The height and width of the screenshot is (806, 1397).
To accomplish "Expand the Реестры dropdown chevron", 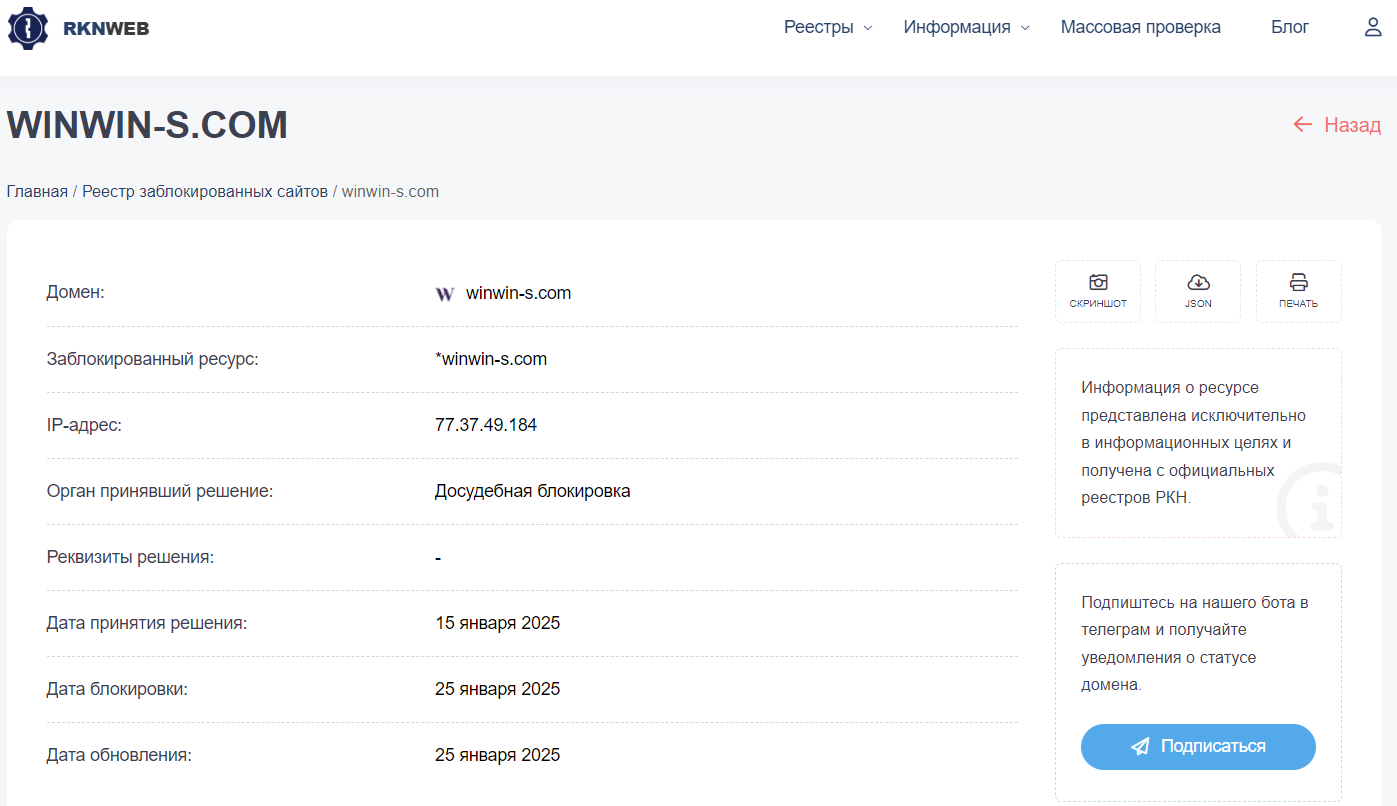I will pos(868,28).
